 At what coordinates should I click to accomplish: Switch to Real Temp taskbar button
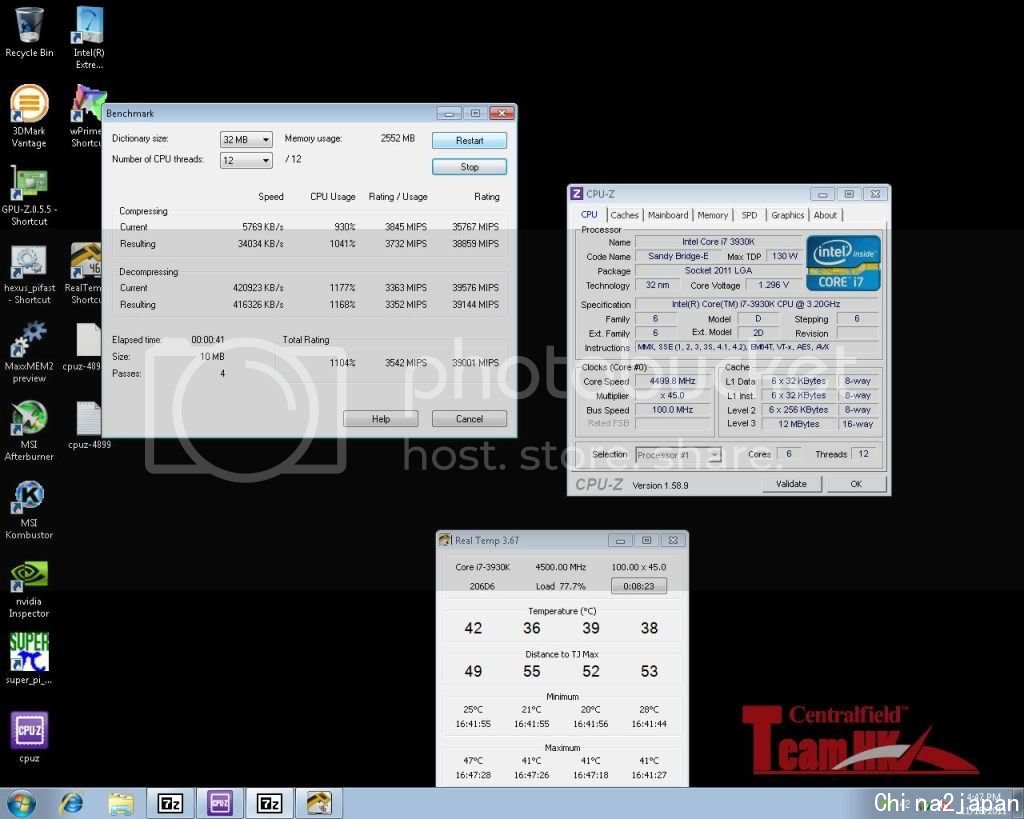click(x=319, y=803)
